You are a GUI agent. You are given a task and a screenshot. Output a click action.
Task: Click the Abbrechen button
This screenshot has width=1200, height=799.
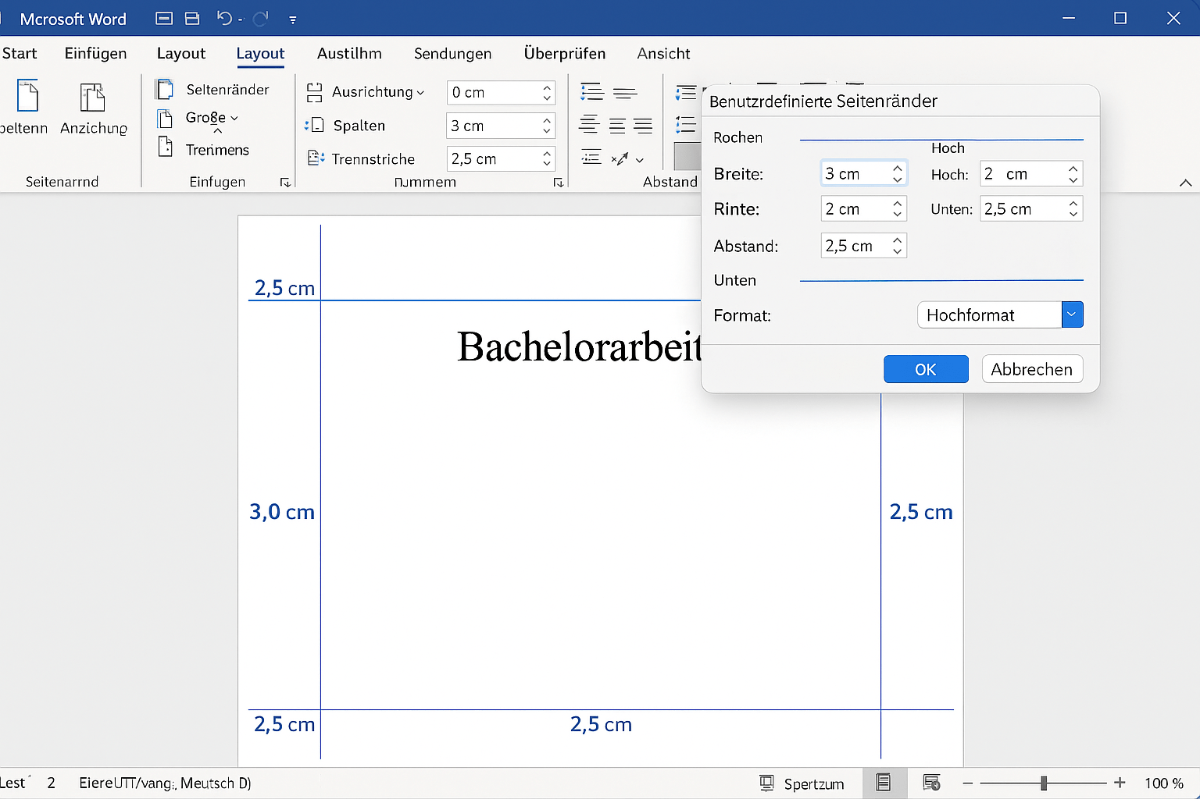(x=1031, y=369)
